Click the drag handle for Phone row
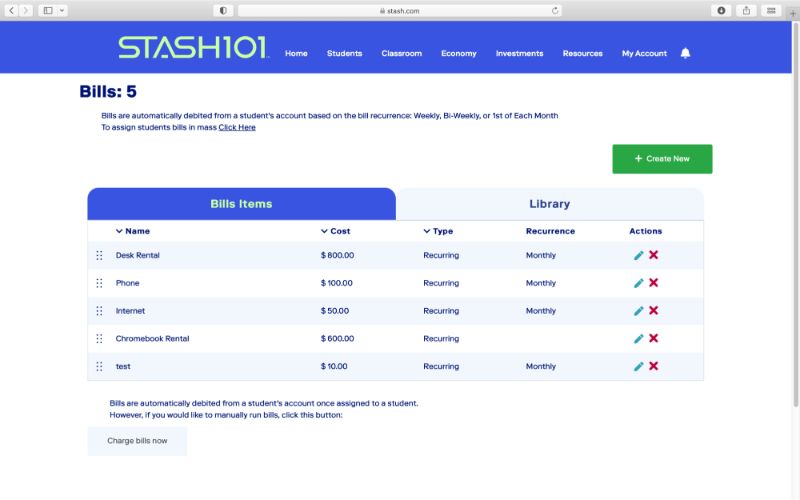 coord(99,283)
